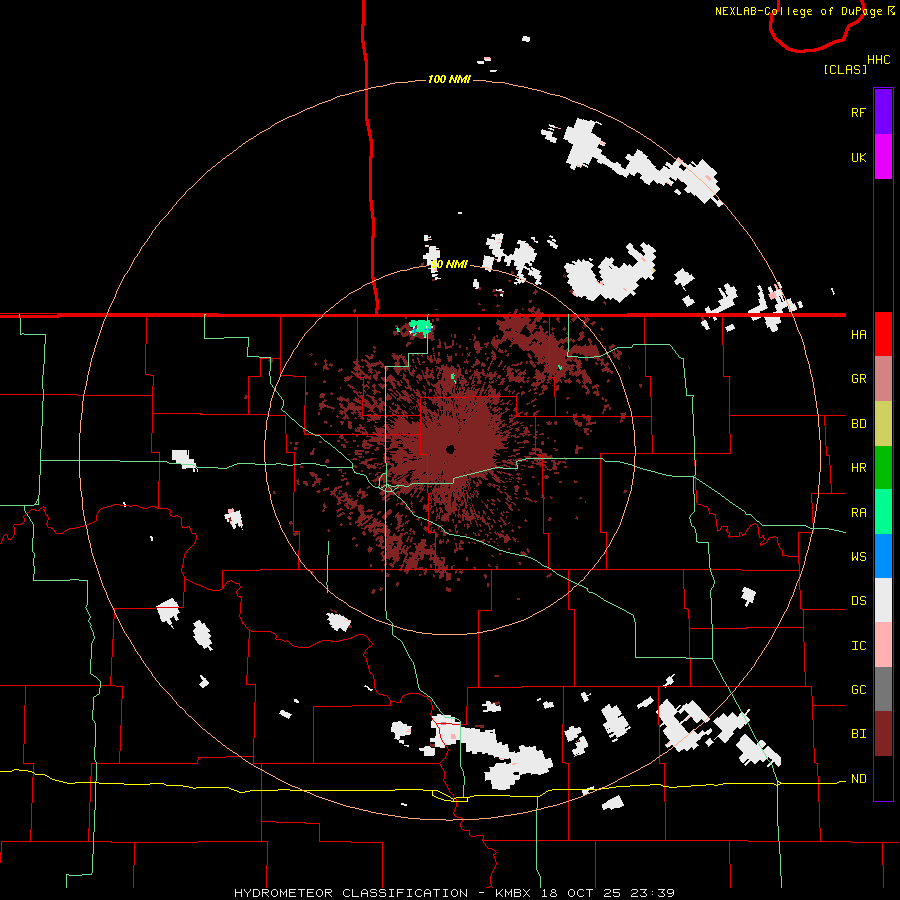
Task: Click the green rain echo near the border
Action: 421,328
